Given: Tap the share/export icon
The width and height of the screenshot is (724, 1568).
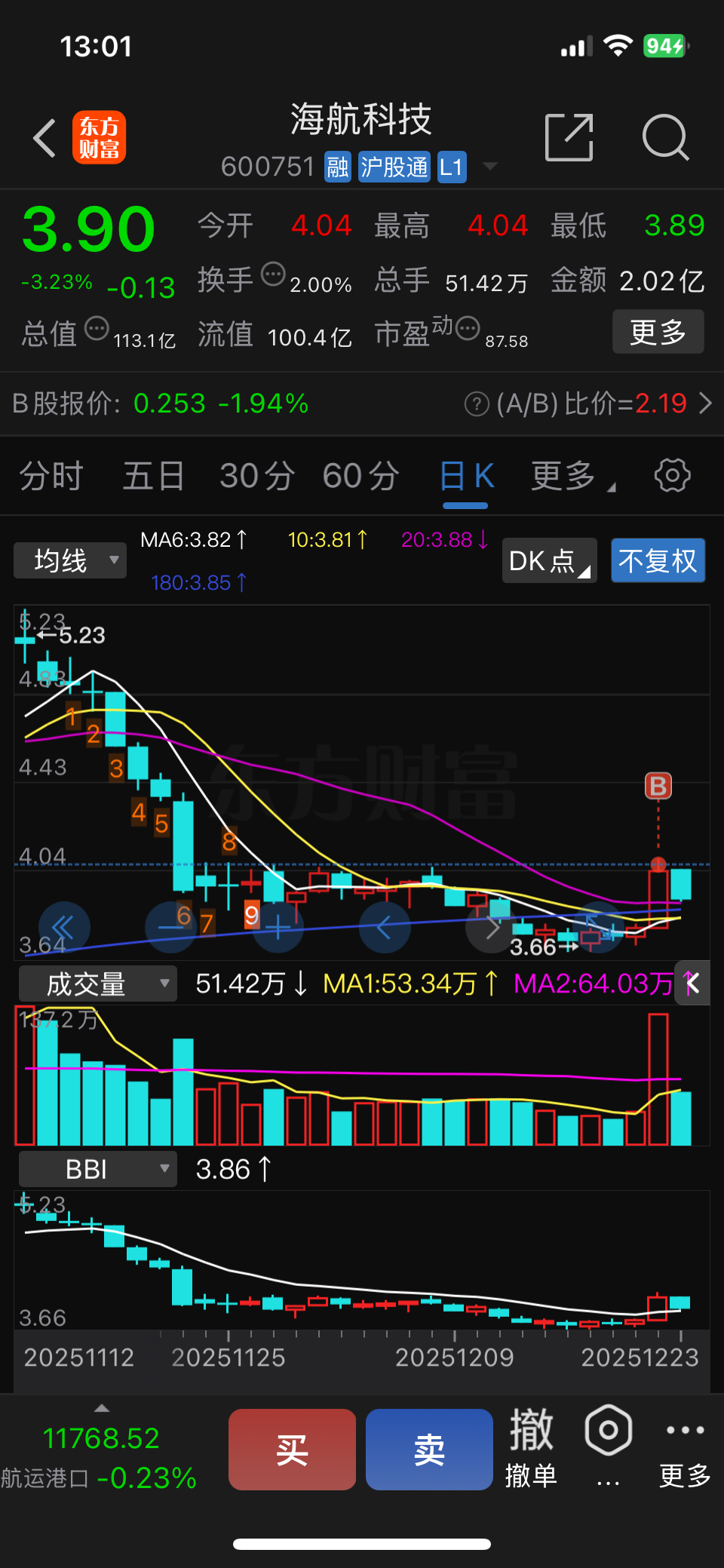Looking at the screenshot, I should point(569,137).
